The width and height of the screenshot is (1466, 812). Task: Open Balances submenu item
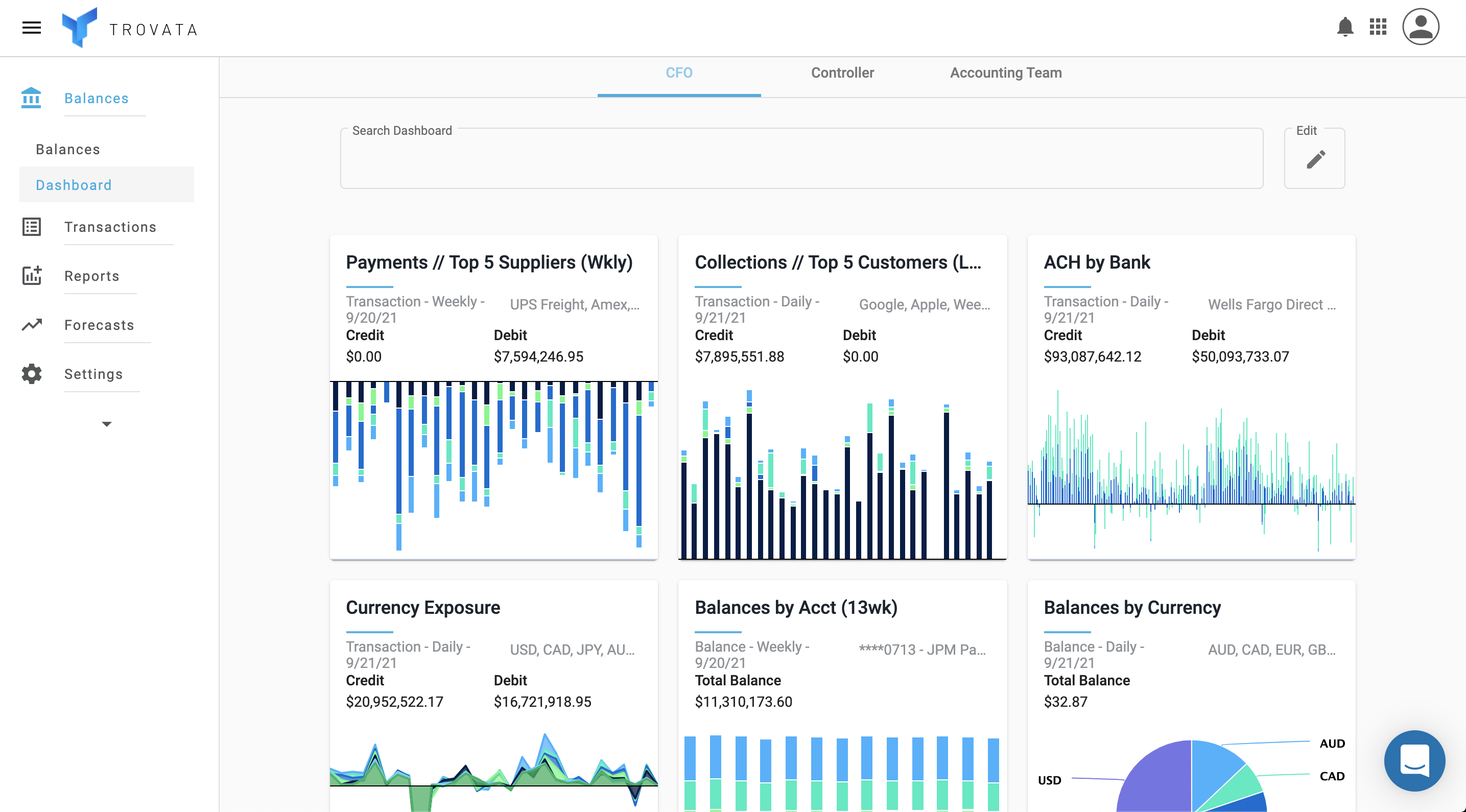point(68,149)
